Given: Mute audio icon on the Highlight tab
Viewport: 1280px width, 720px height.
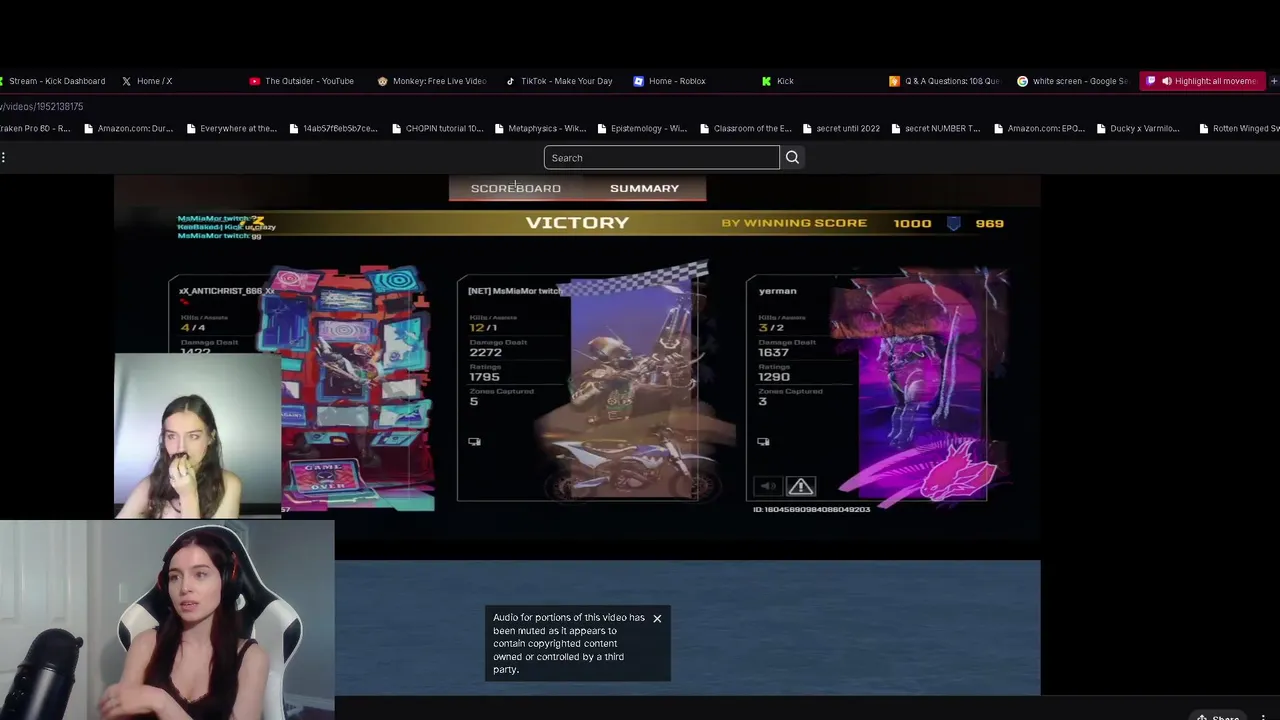Looking at the screenshot, I should click(1166, 81).
